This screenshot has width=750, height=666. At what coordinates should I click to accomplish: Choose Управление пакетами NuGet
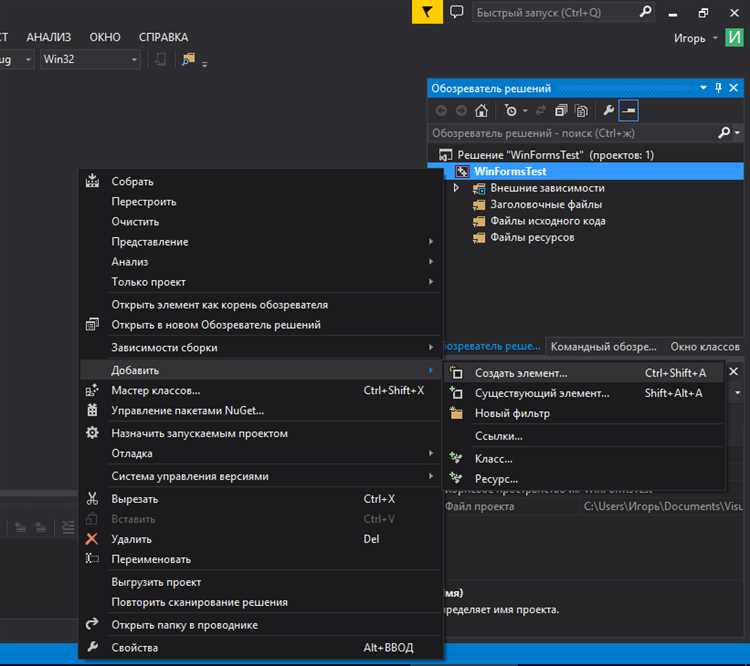pos(261,411)
